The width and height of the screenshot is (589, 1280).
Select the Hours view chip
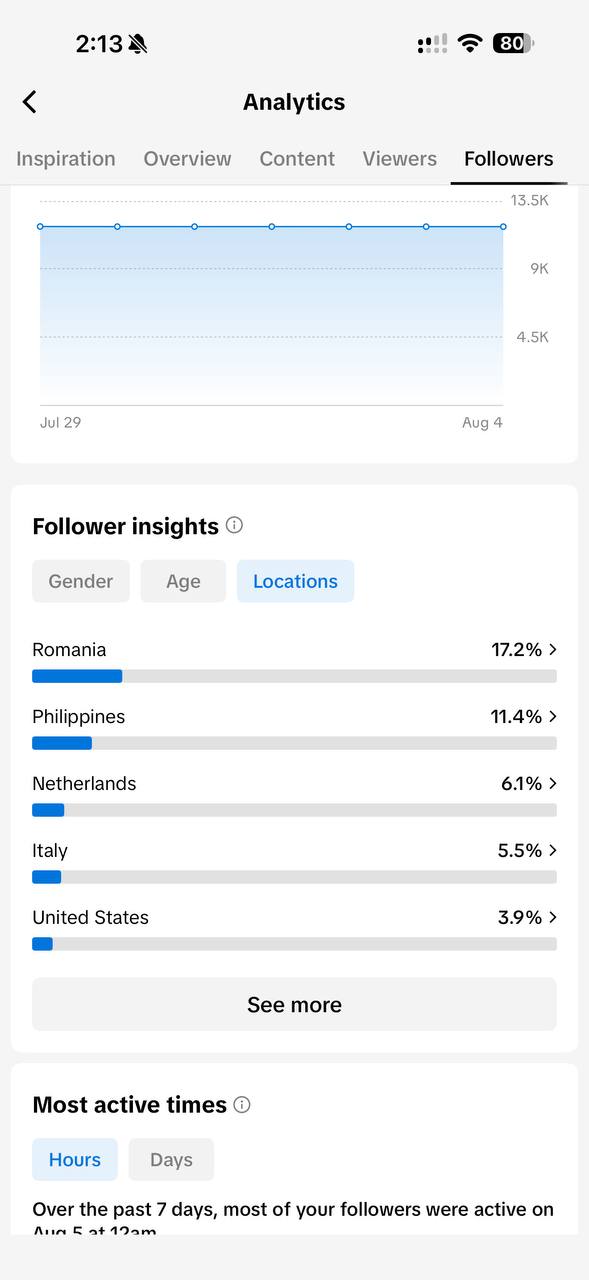[x=75, y=1159]
